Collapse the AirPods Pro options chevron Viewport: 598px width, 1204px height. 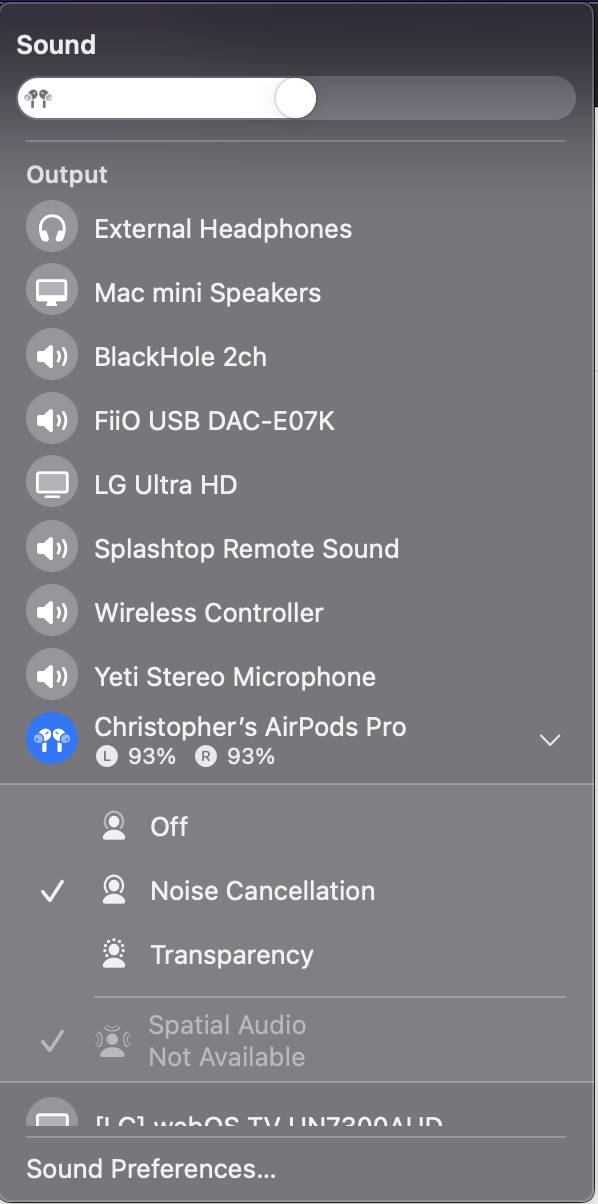[x=550, y=740]
